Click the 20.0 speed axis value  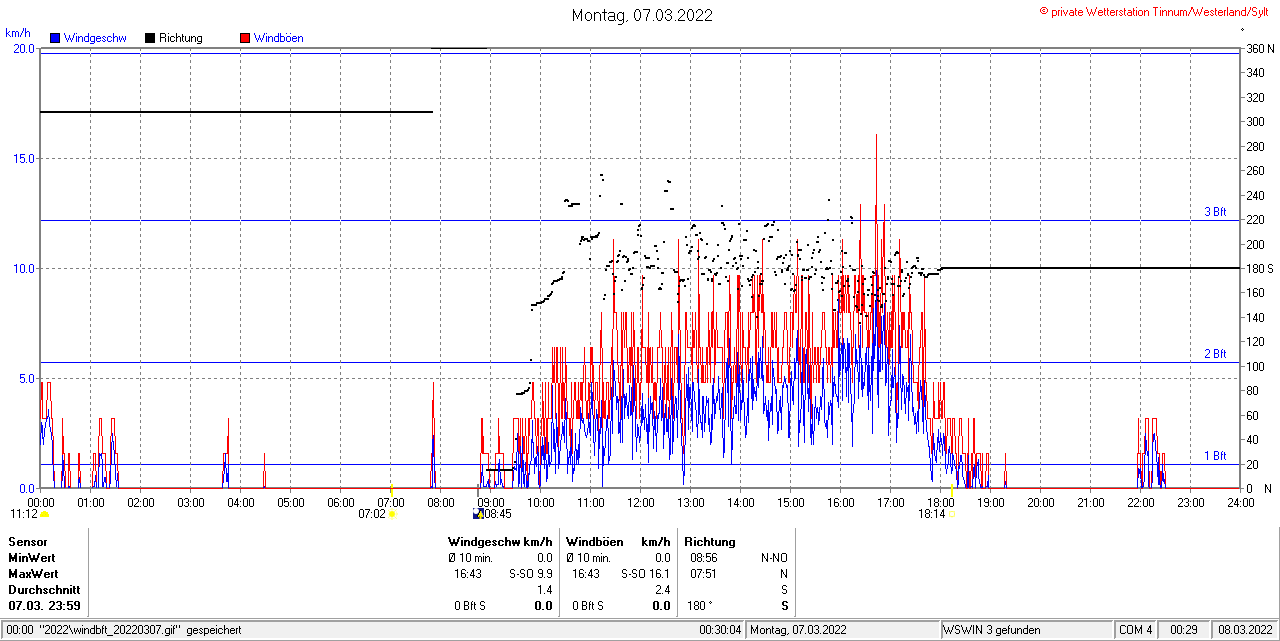click(x=23, y=48)
